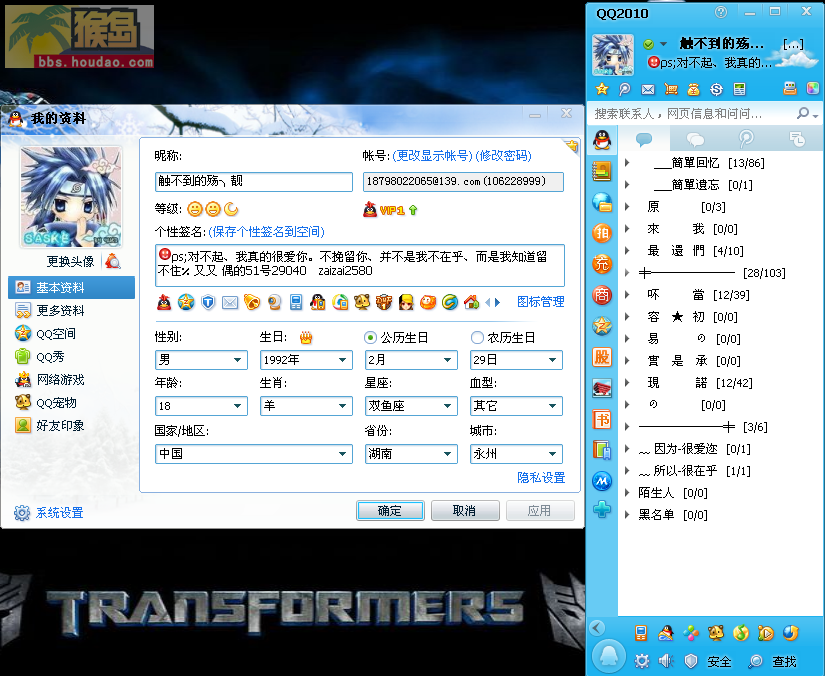Open the blue 'M' sidebar icon
This screenshot has height=676, width=825.
click(602, 481)
